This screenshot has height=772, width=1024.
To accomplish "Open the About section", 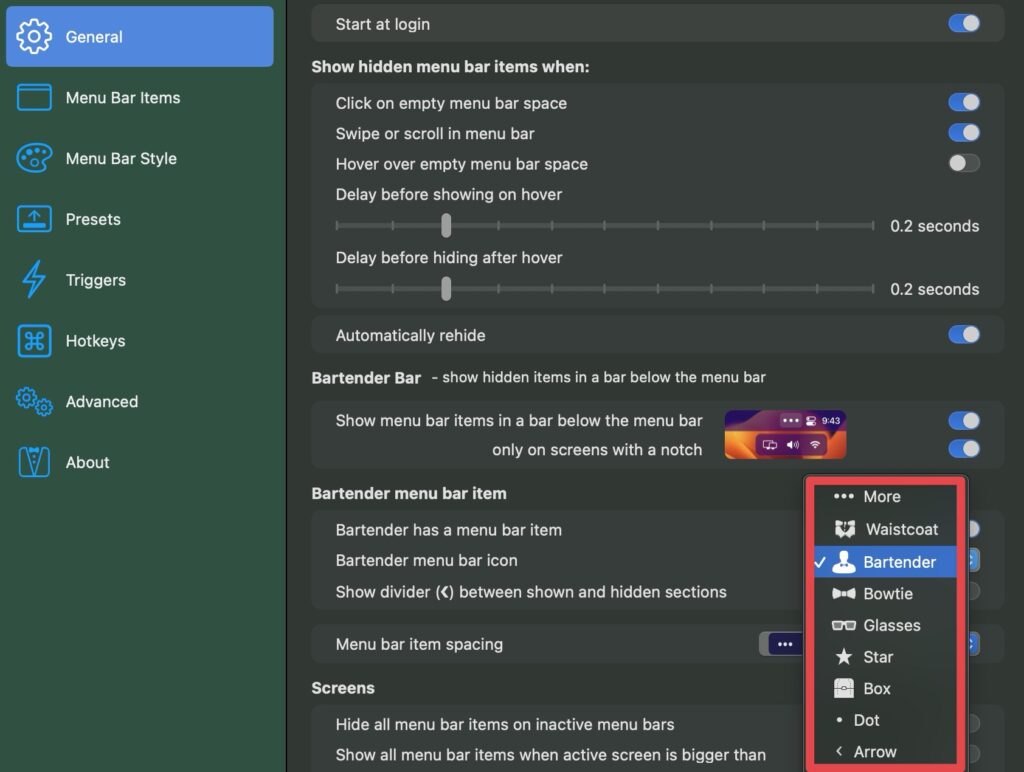I will [x=140, y=462].
